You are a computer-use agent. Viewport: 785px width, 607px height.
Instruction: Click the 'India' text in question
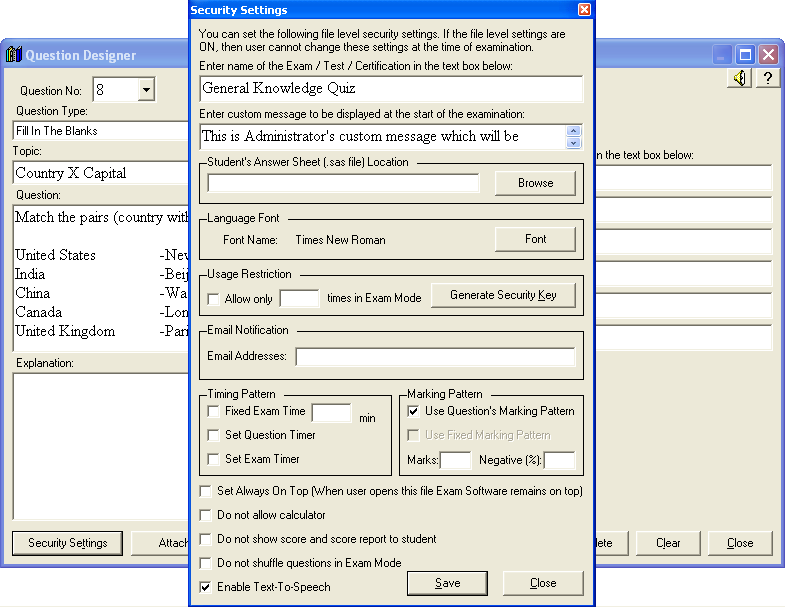point(30,274)
